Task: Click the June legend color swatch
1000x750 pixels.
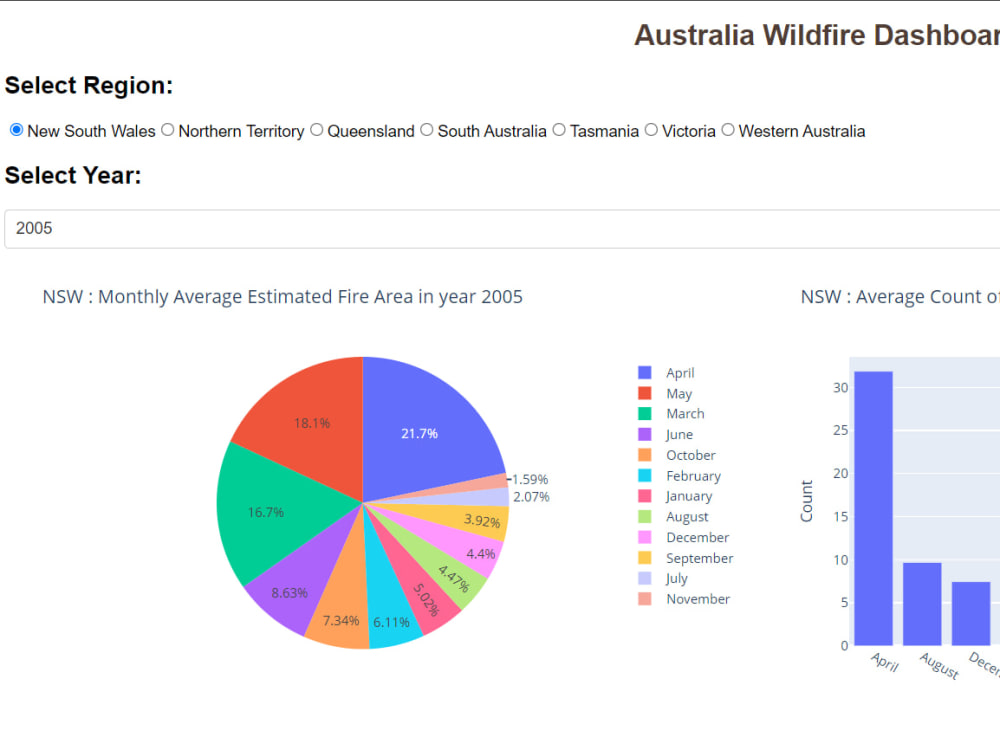Action: coord(645,434)
